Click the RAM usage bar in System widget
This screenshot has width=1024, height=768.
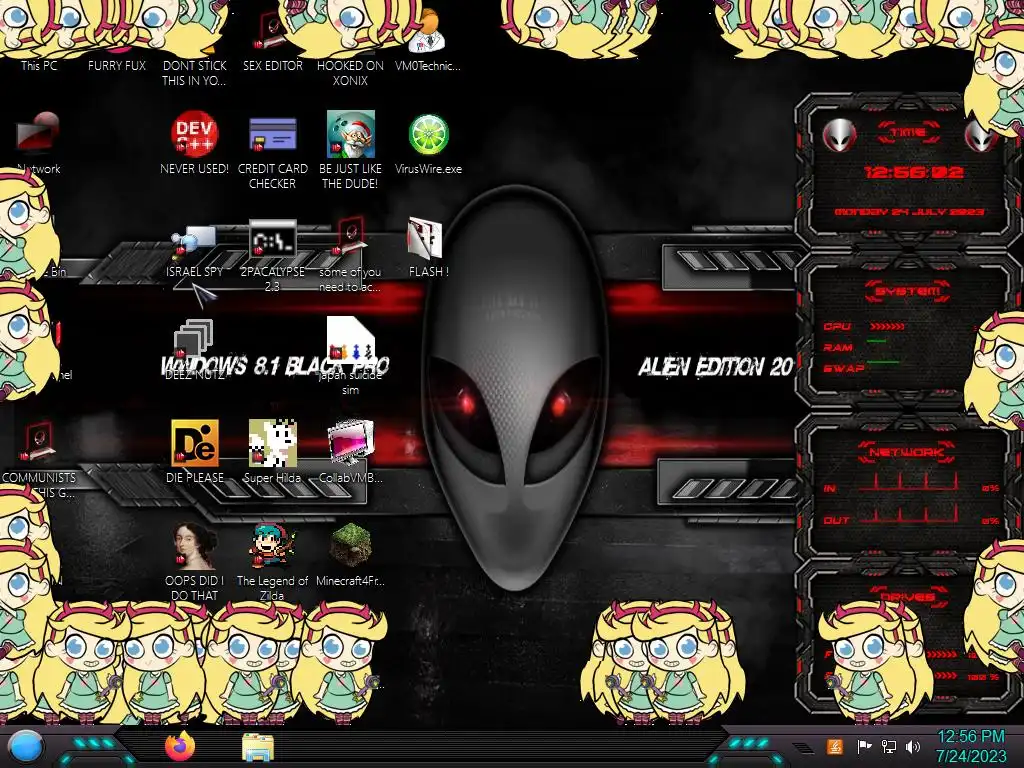pyautogui.click(x=877, y=341)
